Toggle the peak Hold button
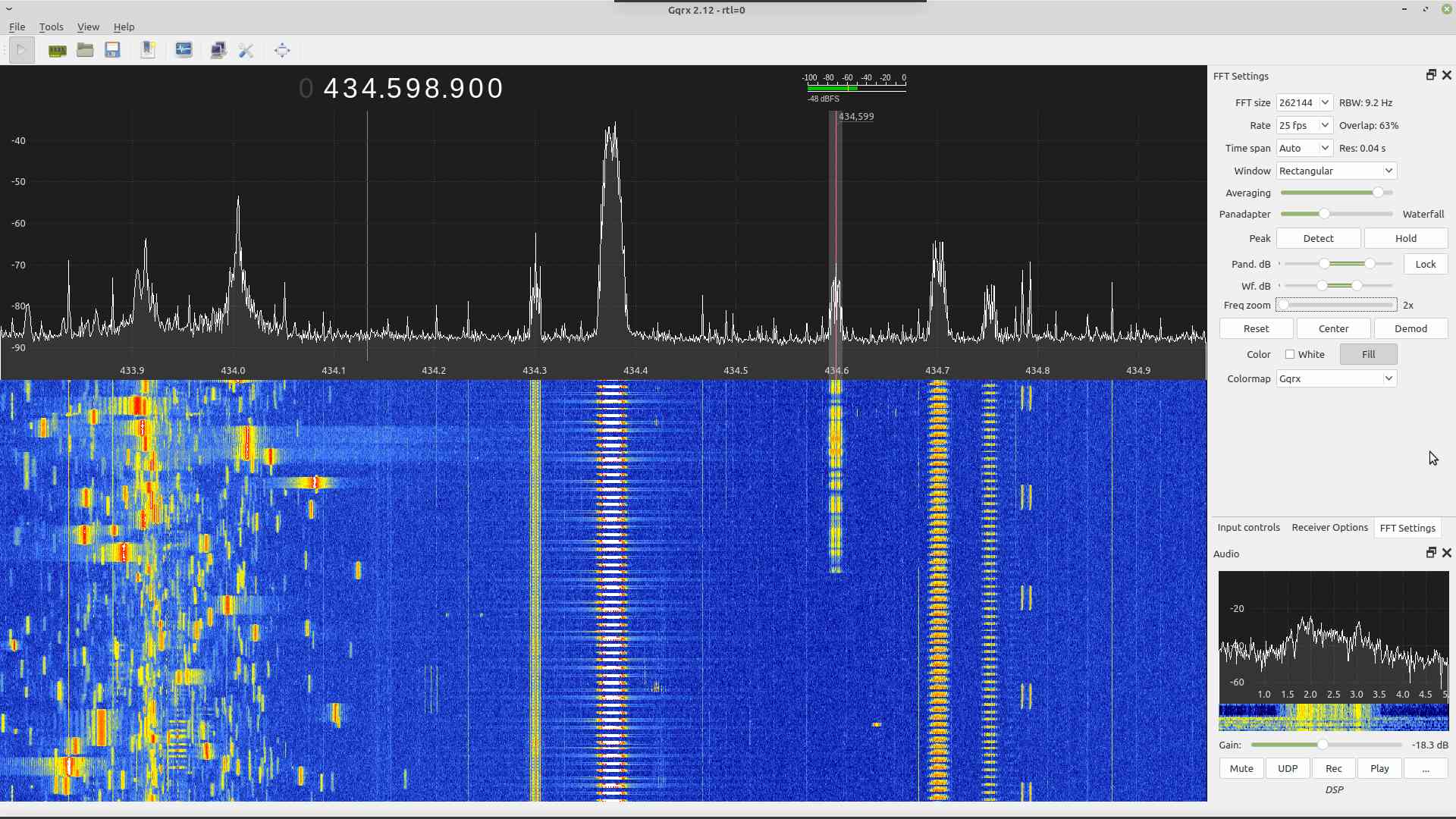 coord(1405,238)
